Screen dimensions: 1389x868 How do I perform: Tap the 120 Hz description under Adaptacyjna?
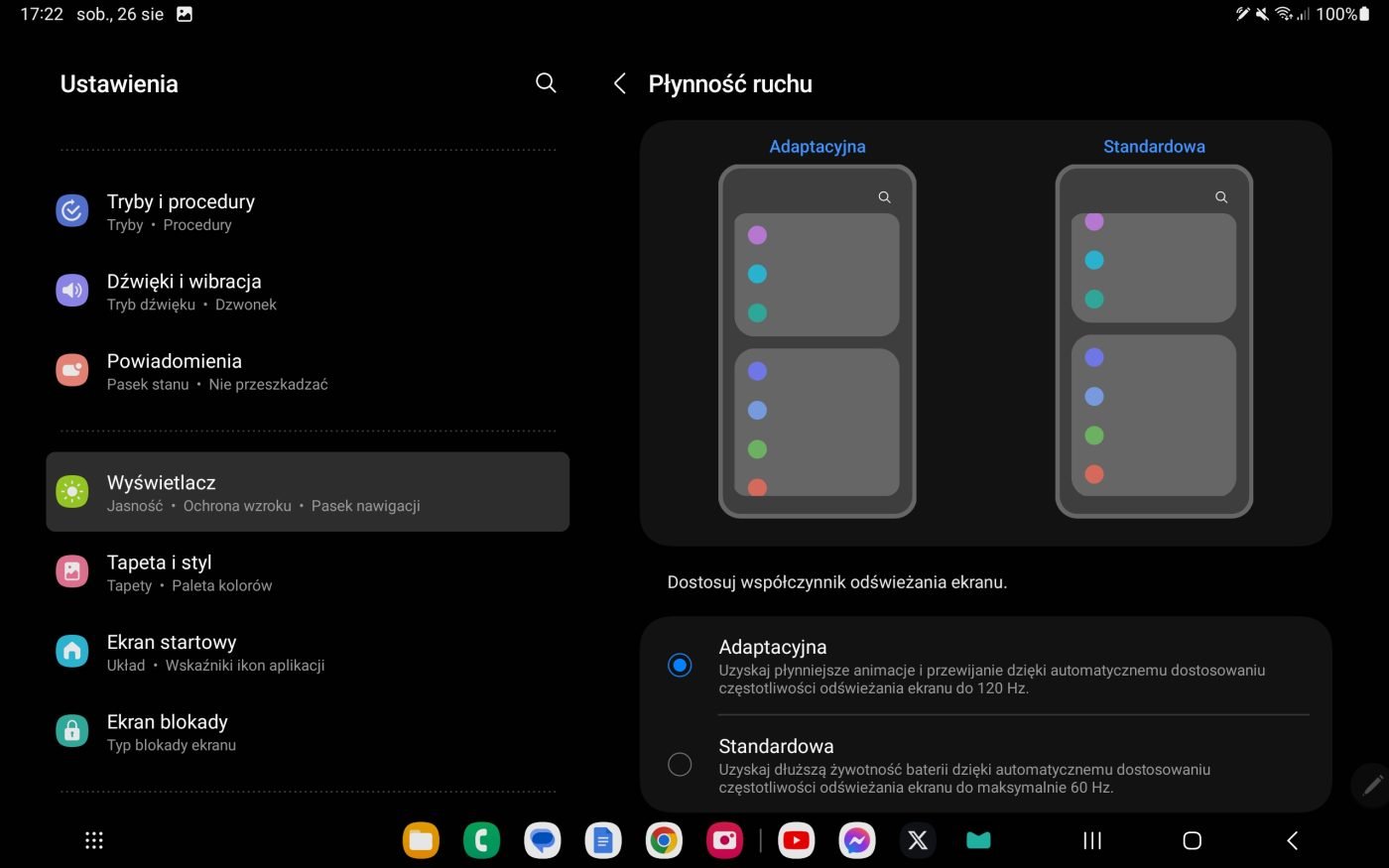point(992,679)
